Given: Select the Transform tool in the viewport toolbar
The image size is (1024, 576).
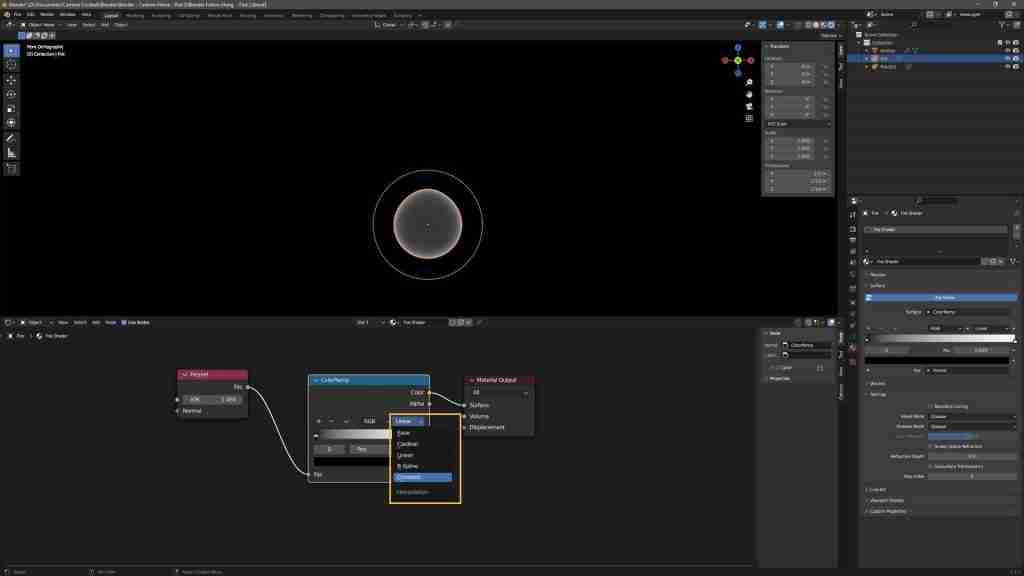Looking at the screenshot, I should (x=11, y=123).
